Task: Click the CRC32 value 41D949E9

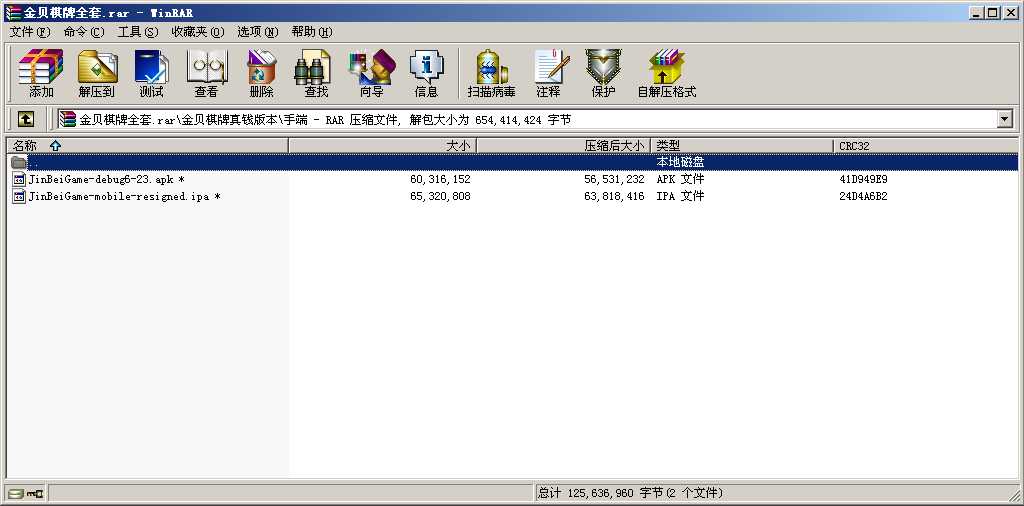Action: click(863, 179)
